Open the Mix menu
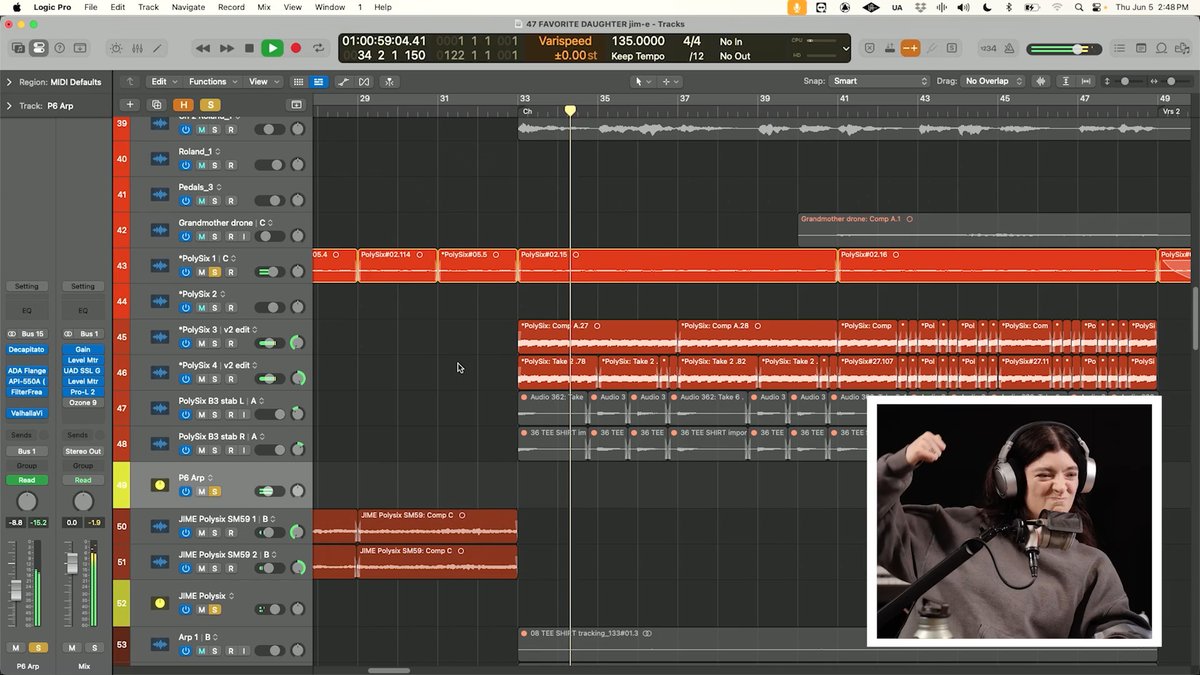This screenshot has width=1200, height=675. tap(264, 7)
